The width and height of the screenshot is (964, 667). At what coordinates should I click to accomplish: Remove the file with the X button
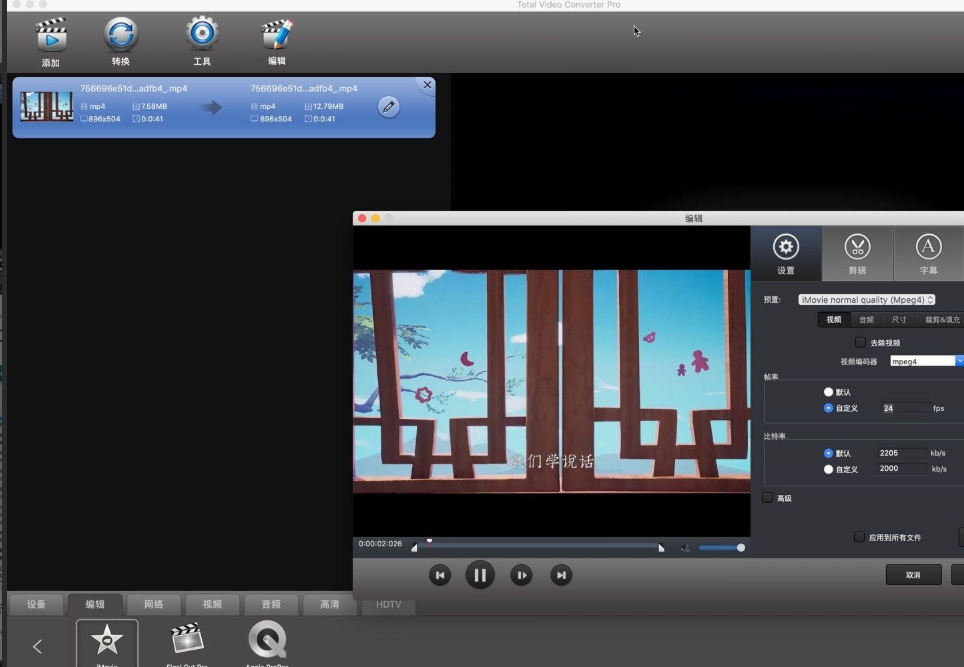[427, 85]
